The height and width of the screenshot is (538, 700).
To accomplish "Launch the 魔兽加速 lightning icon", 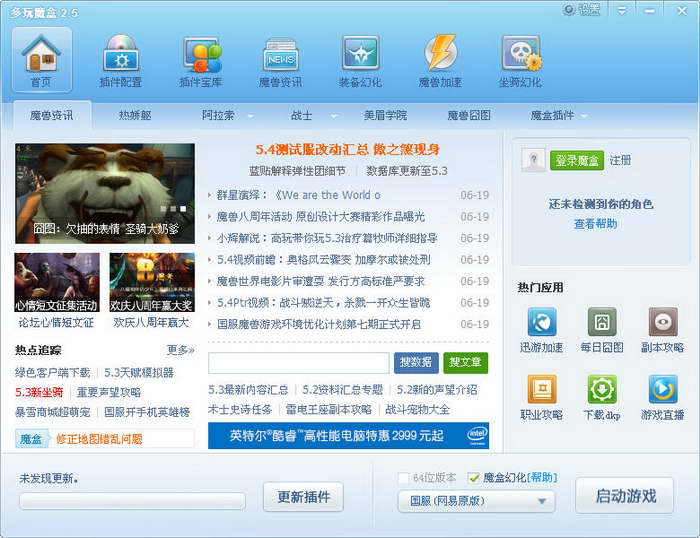I will pyautogui.click(x=440, y=60).
